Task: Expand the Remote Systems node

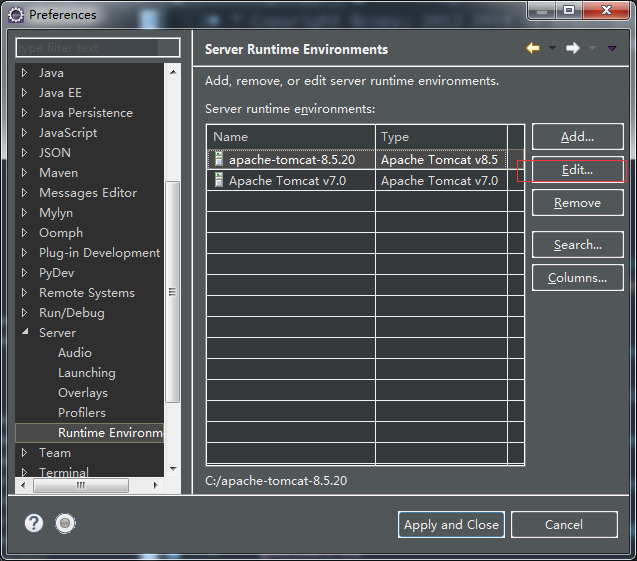Action: point(24,292)
